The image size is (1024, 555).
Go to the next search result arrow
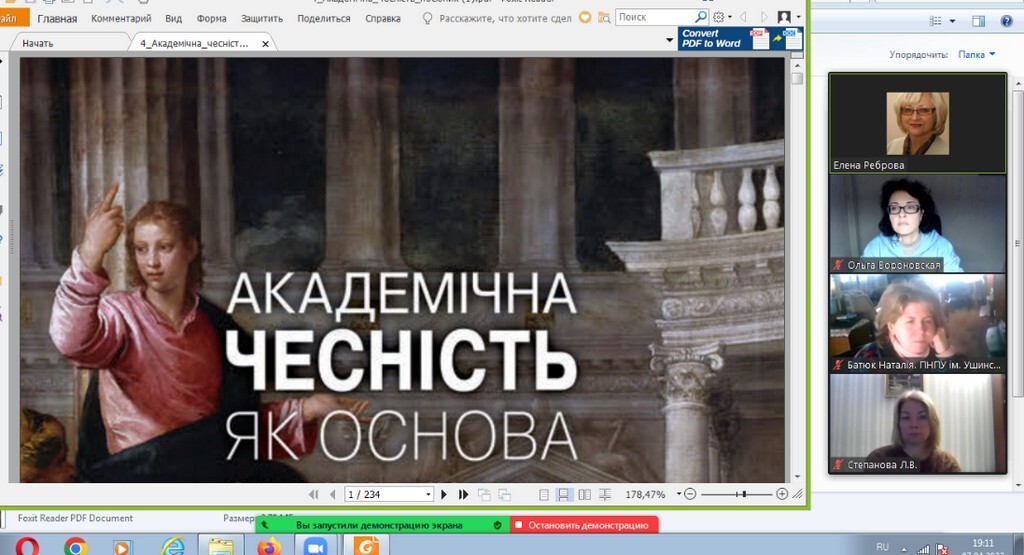(764, 17)
